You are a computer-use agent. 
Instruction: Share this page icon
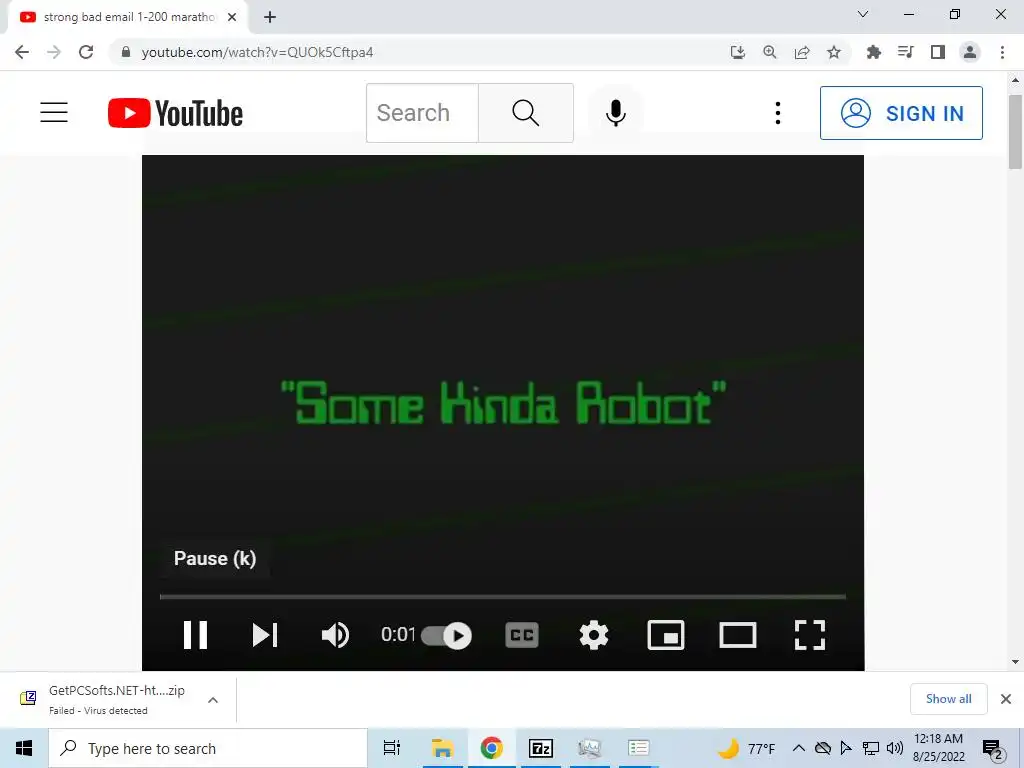pyautogui.click(x=802, y=52)
